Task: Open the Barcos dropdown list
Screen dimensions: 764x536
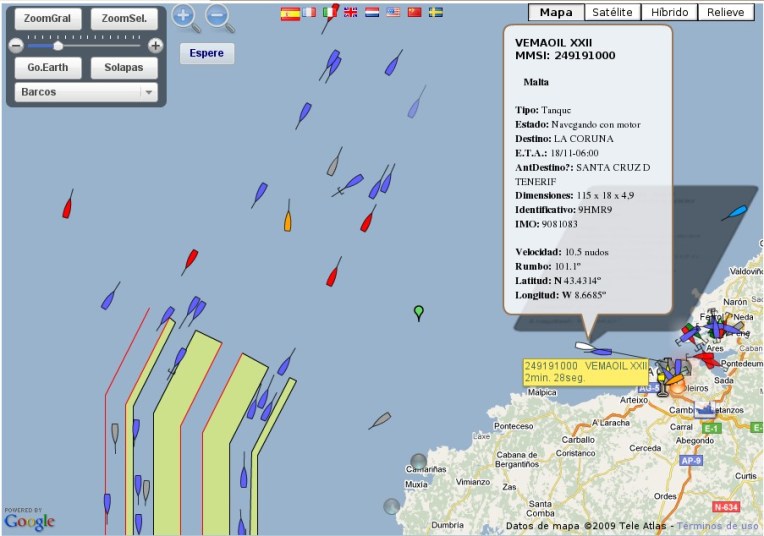Action: (x=149, y=92)
